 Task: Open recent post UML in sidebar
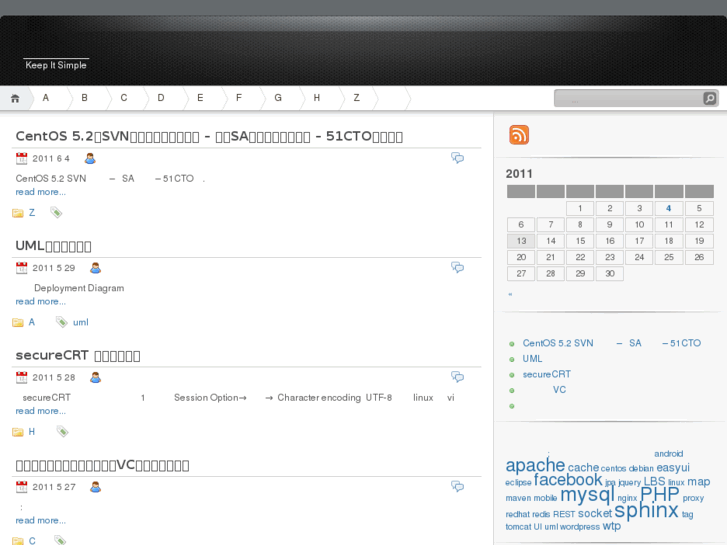532,359
